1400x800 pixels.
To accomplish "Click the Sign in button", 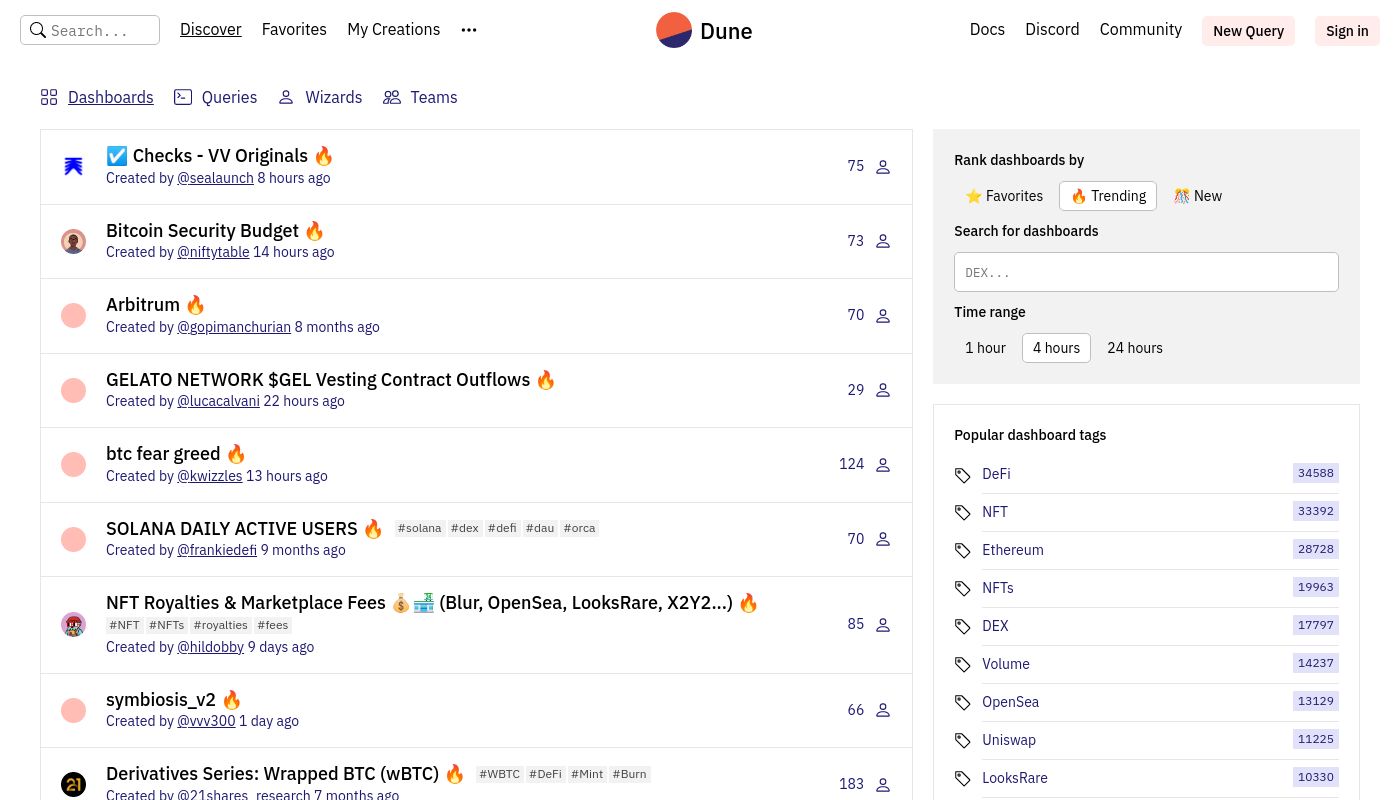I will [x=1347, y=31].
